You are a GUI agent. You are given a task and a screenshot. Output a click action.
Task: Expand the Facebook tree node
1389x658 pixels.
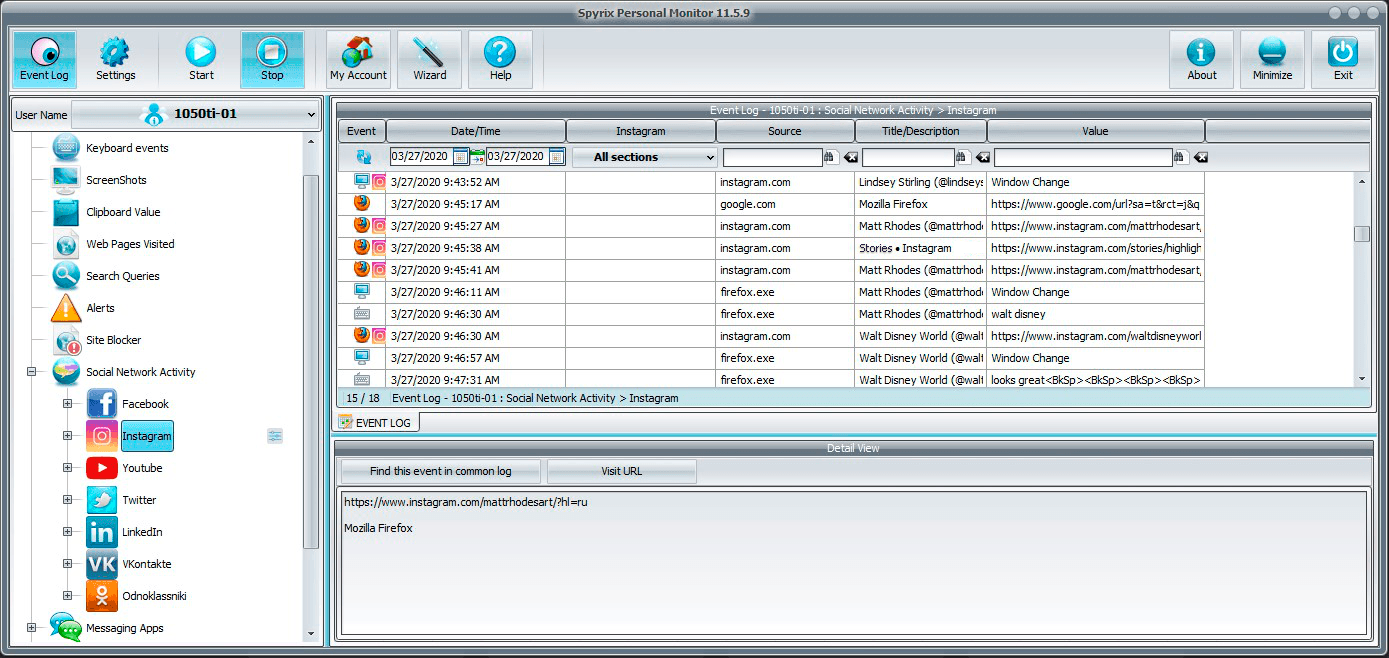click(68, 404)
